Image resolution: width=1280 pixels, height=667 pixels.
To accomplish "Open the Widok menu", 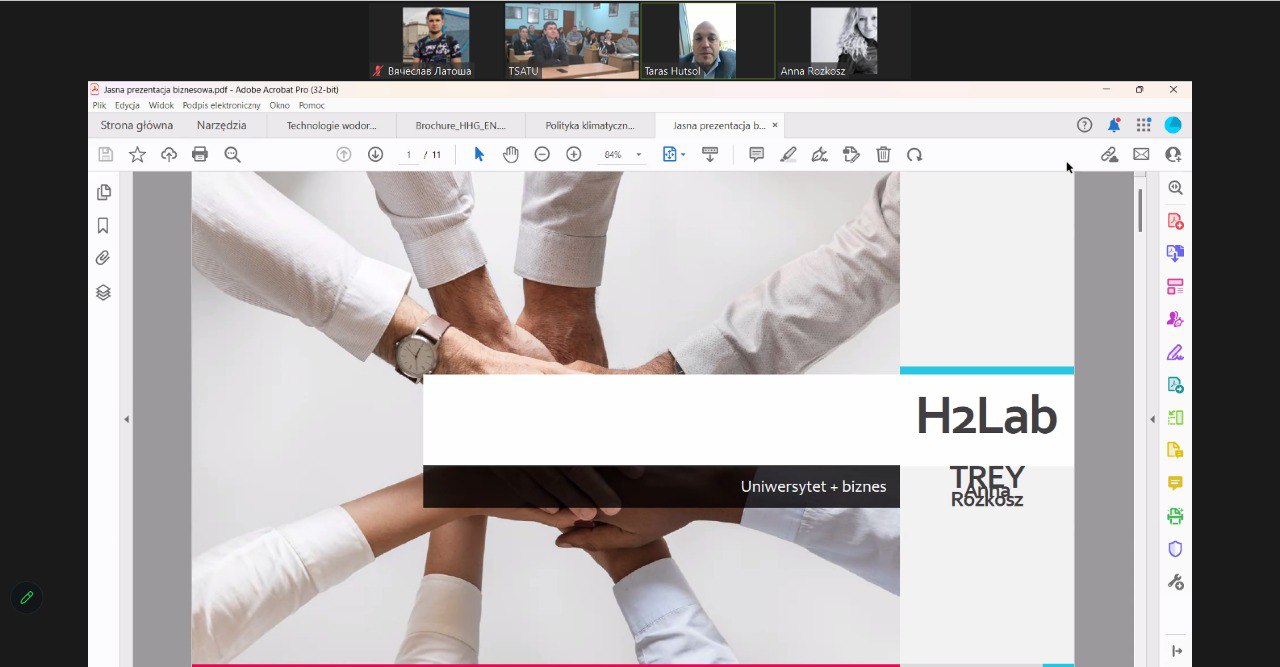I will pos(161,105).
